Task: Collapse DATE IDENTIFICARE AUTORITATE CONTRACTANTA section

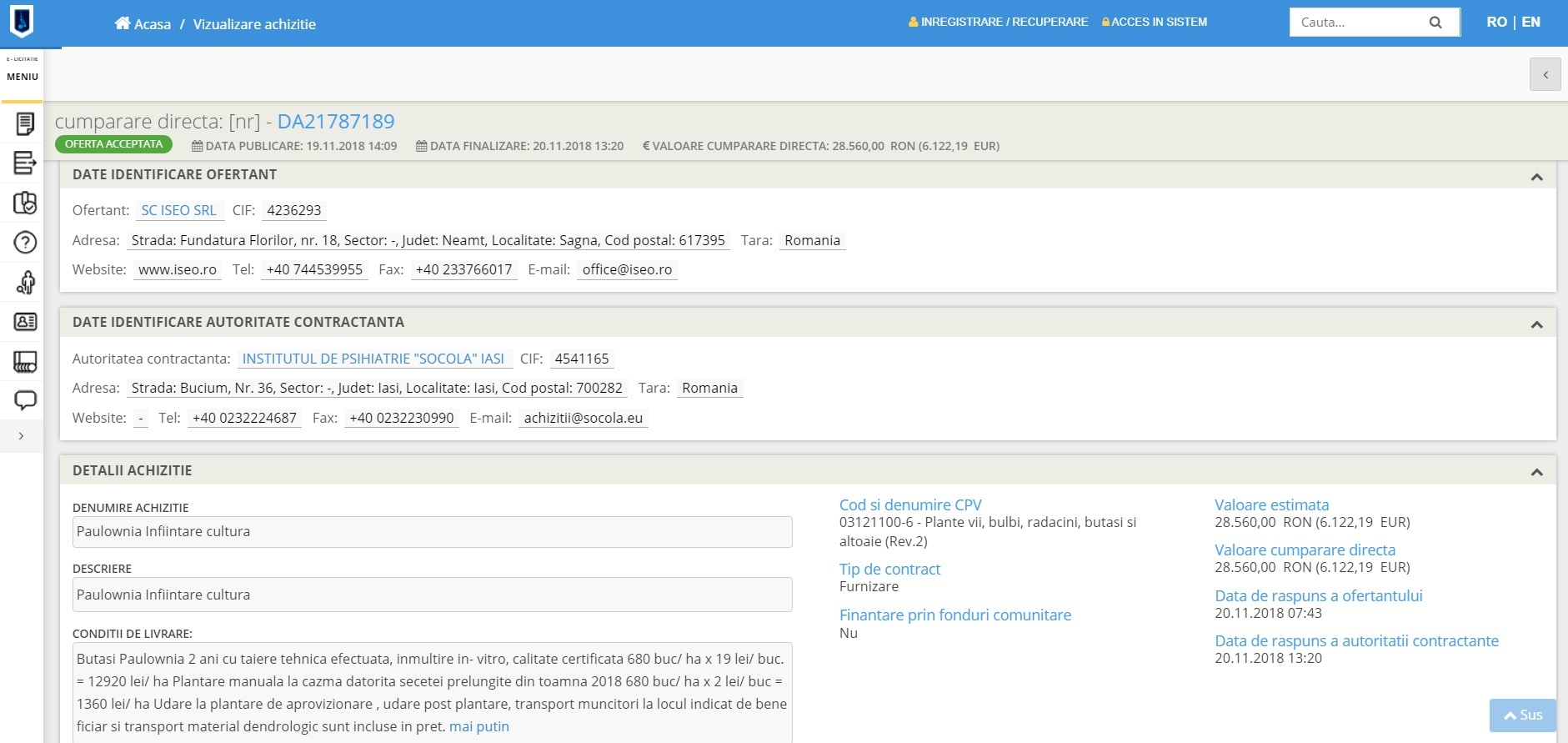Action: tap(1537, 324)
